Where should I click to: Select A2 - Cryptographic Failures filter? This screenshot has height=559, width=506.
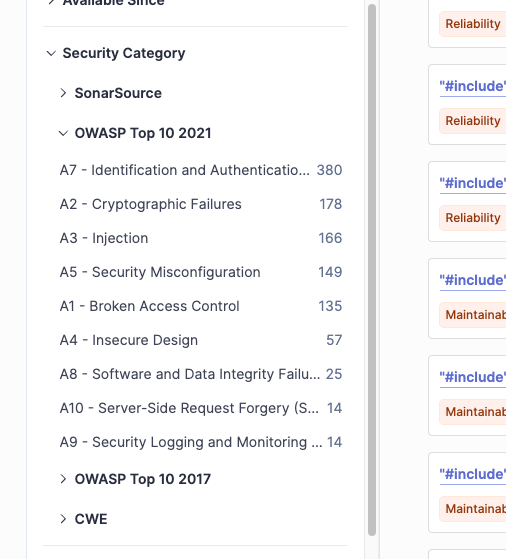(x=201, y=204)
